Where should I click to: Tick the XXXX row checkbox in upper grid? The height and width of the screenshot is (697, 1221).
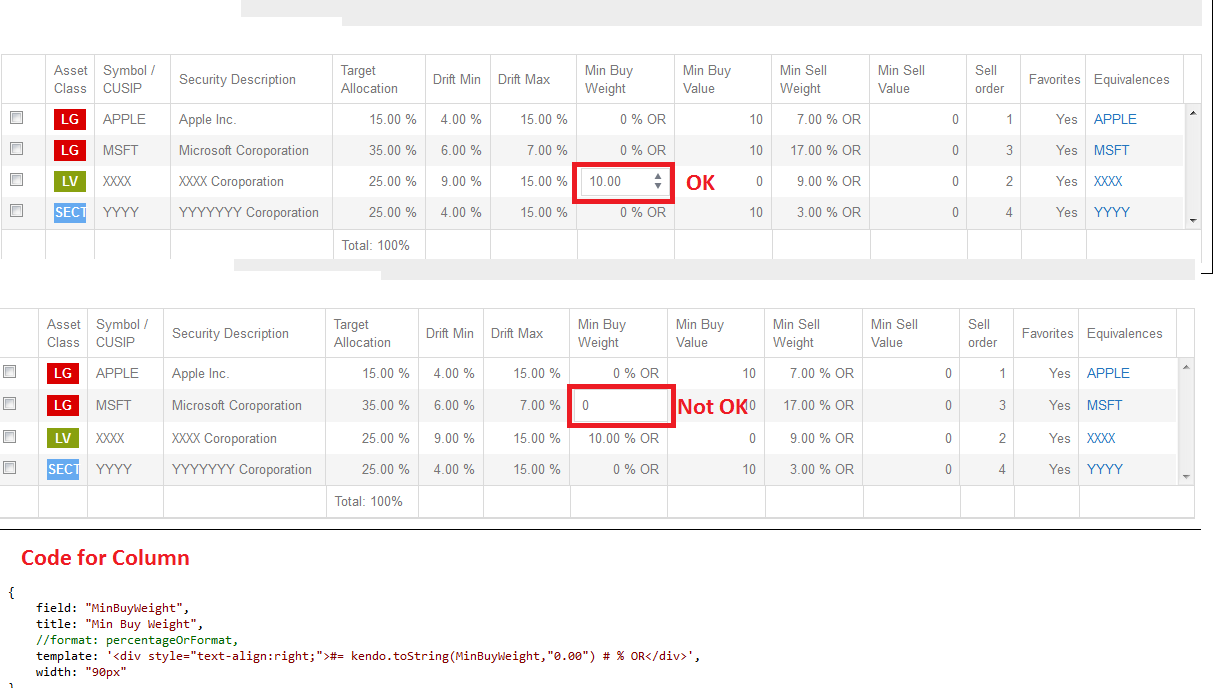pos(16,180)
